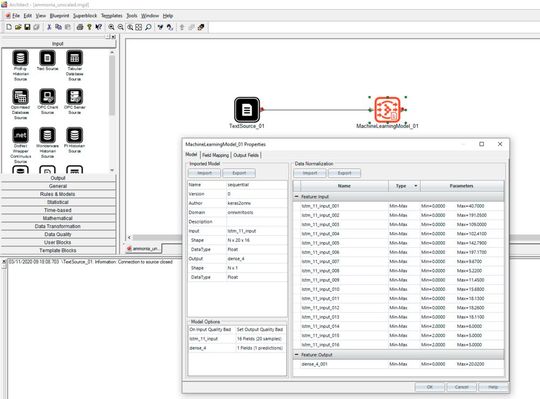Click the Copy toolbar icon
540x399 pixels.
pos(59,27)
